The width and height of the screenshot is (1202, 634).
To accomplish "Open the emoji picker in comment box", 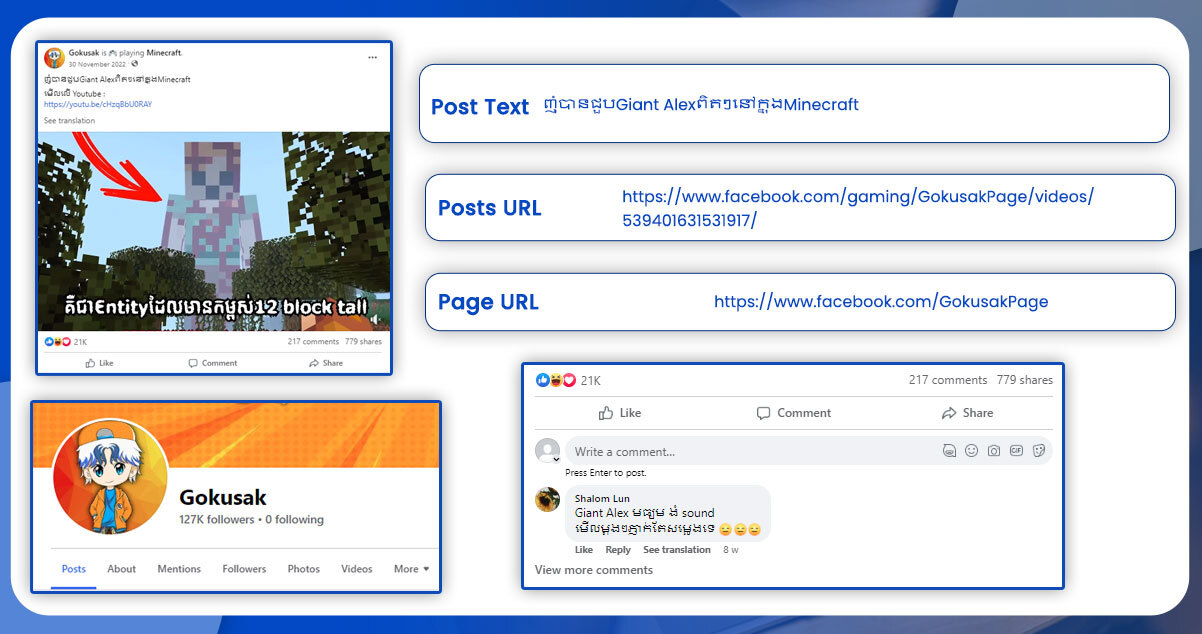I will click(971, 451).
